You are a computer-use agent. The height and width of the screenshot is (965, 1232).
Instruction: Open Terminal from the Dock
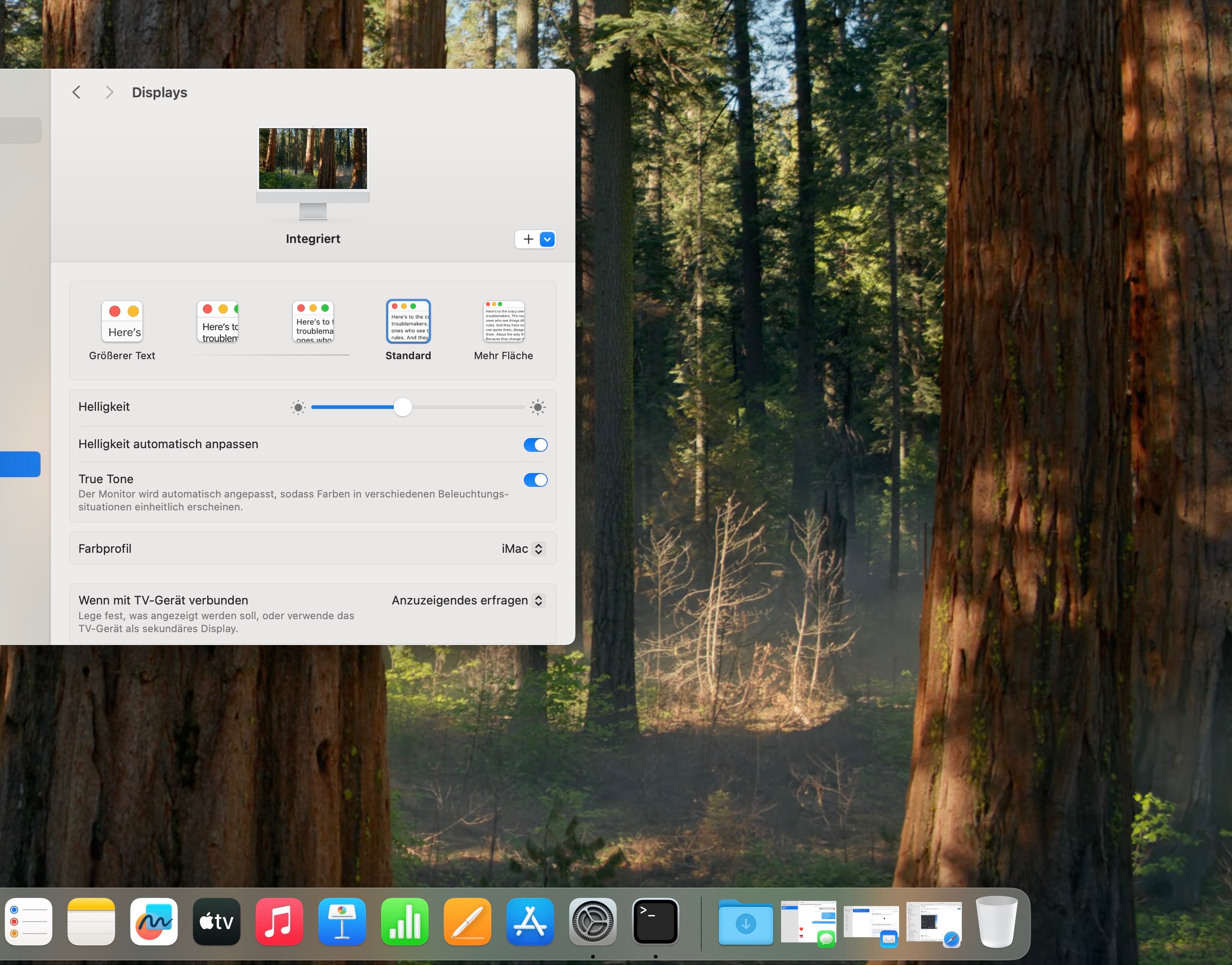[x=655, y=922]
